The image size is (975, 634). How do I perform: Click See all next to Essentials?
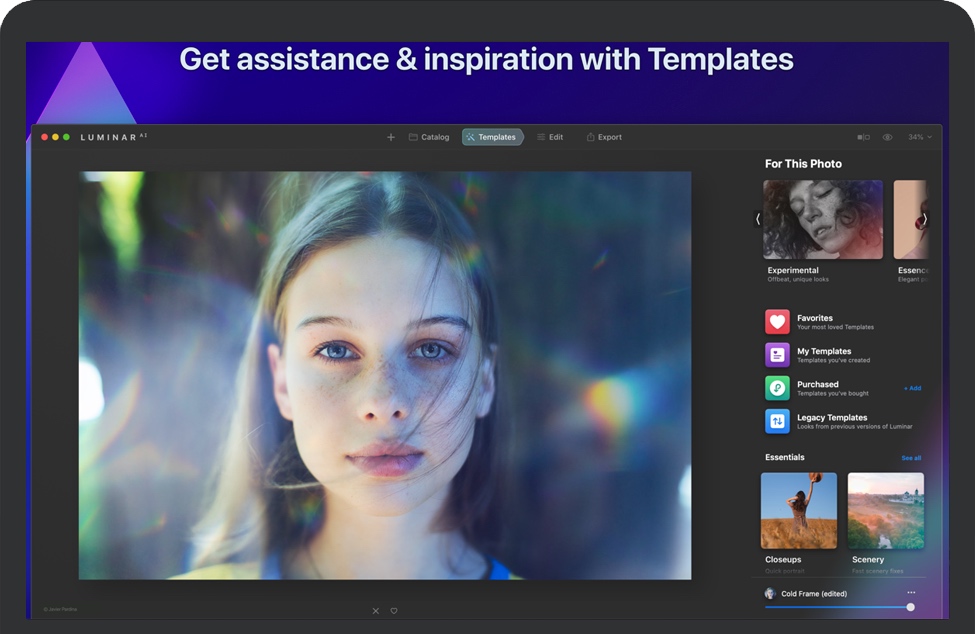[x=911, y=458]
